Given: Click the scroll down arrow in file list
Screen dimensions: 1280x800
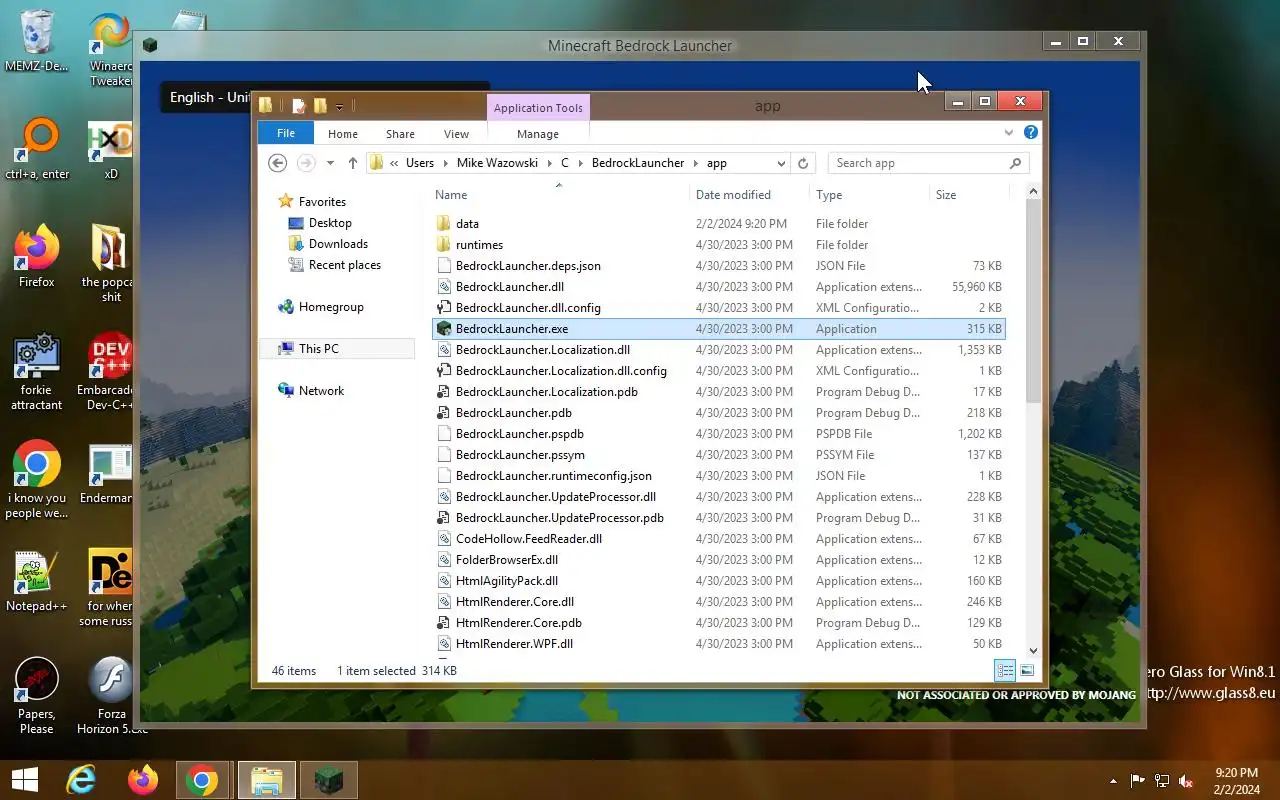Looking at the screenshot, I should pyautogui.click(x=1033, y=650).
